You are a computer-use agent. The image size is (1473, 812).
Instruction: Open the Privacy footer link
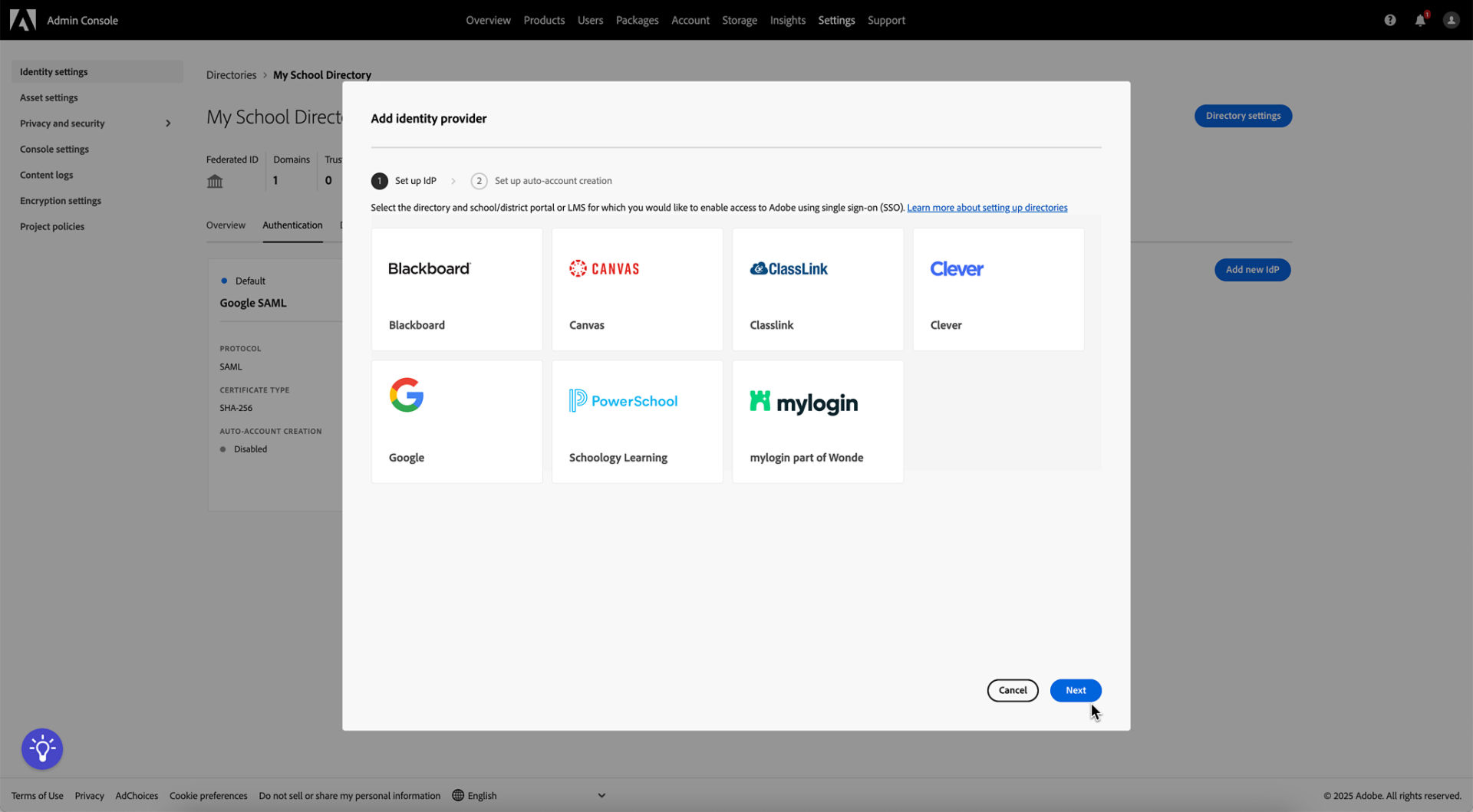(89, 796)
